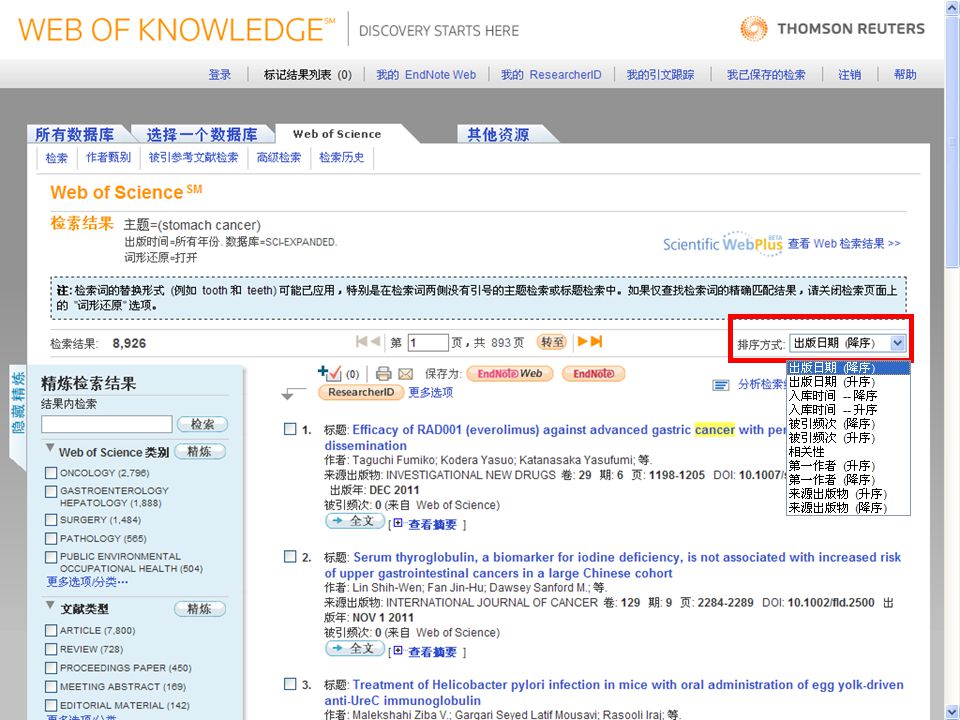Add to marked list plus-check icon
The width and height of the screenshot is (960, 720).
[x=329, y=373]
